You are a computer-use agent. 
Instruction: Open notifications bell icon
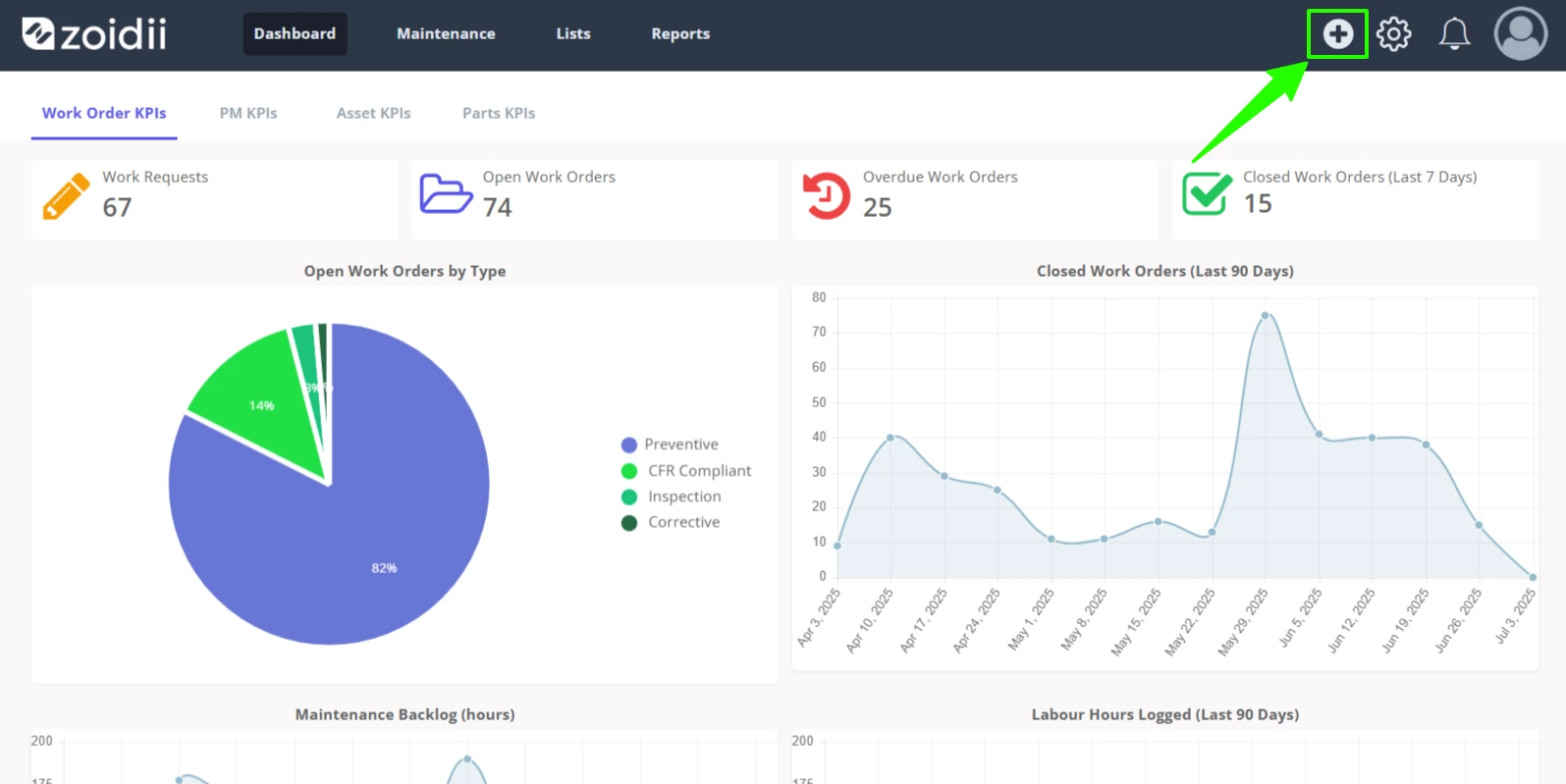coord(1454,34)
